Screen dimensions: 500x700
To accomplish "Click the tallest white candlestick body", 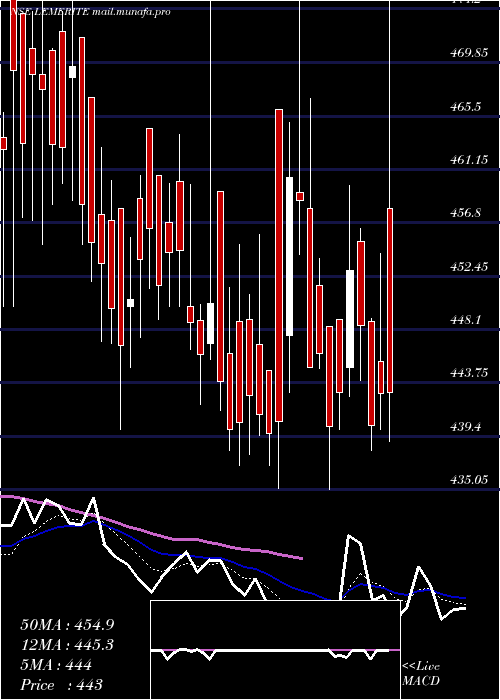I will (x=289, y=256).
